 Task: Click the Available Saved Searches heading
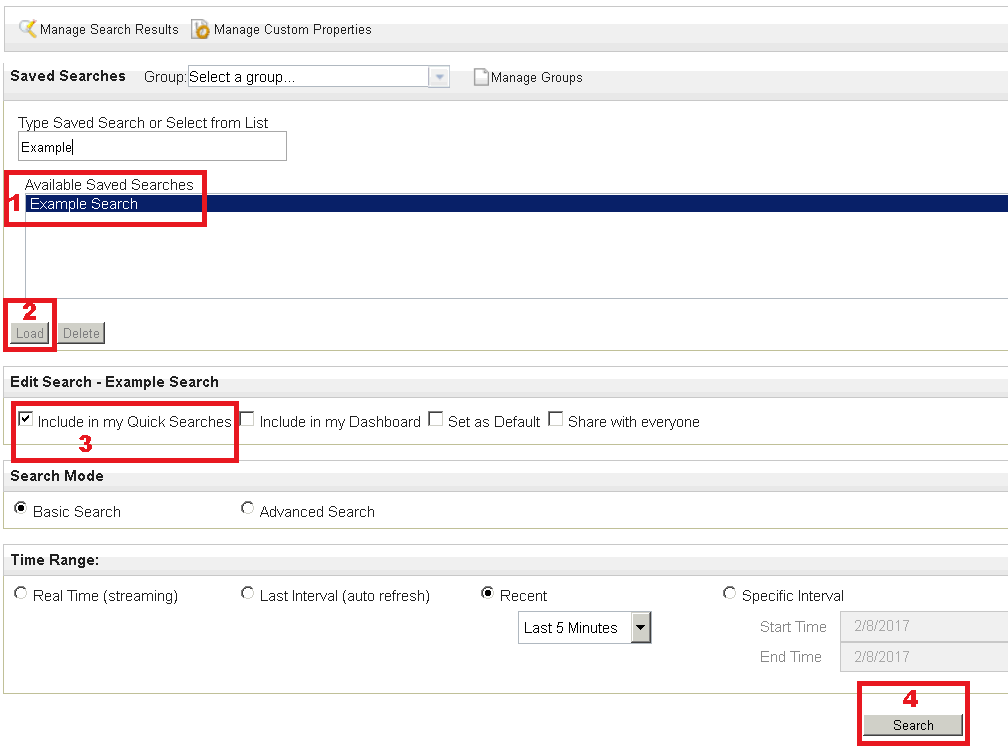coord(109,185)
